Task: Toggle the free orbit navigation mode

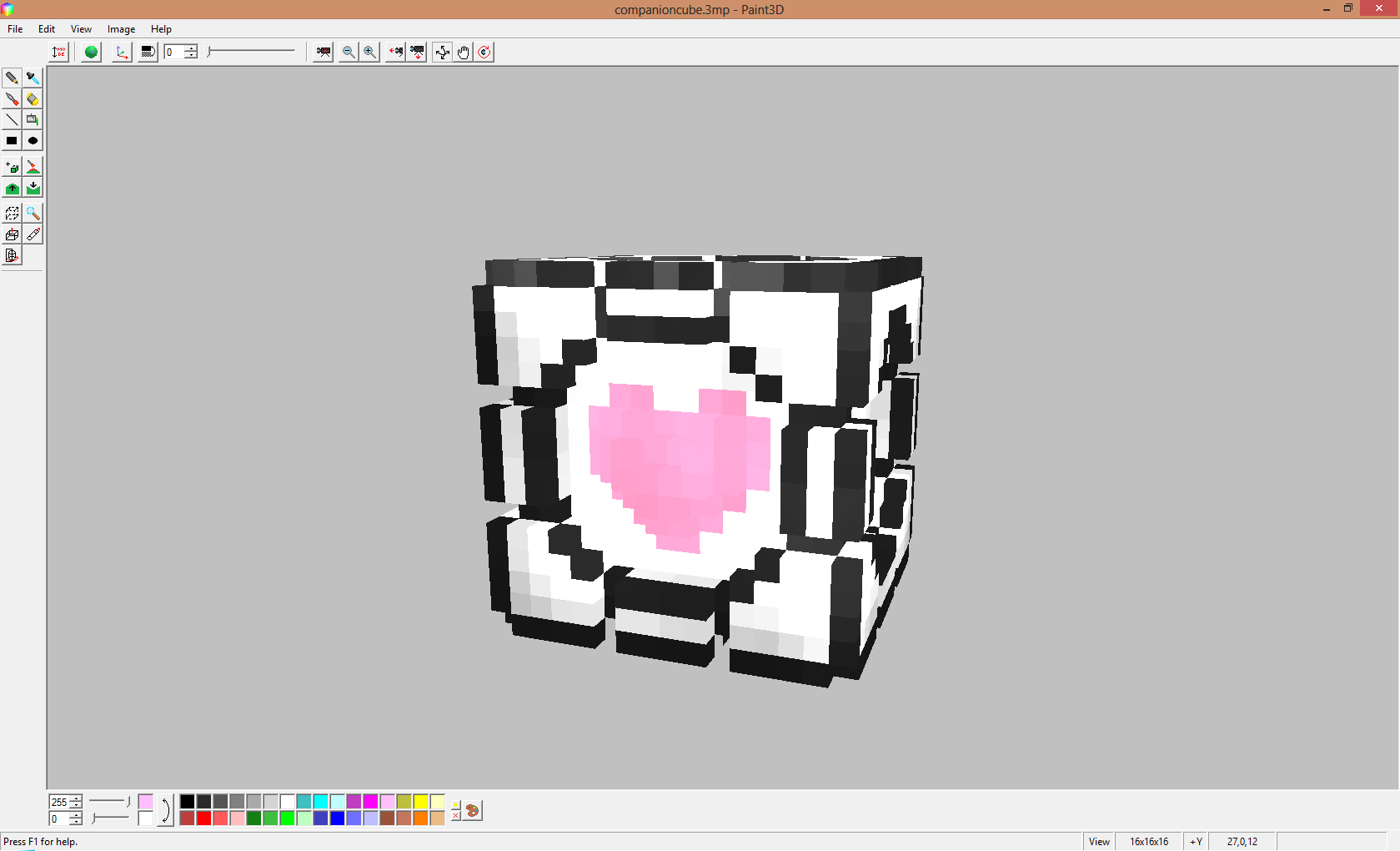Action: pyautogui.click(x=442, y=52)
